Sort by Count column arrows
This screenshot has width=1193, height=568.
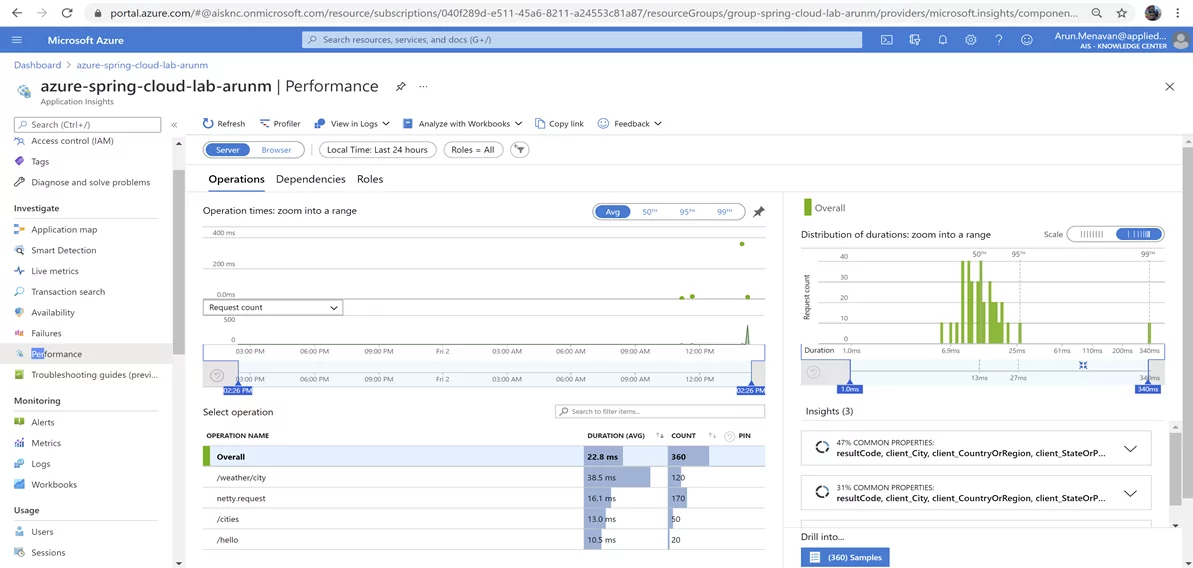(712, 436)
